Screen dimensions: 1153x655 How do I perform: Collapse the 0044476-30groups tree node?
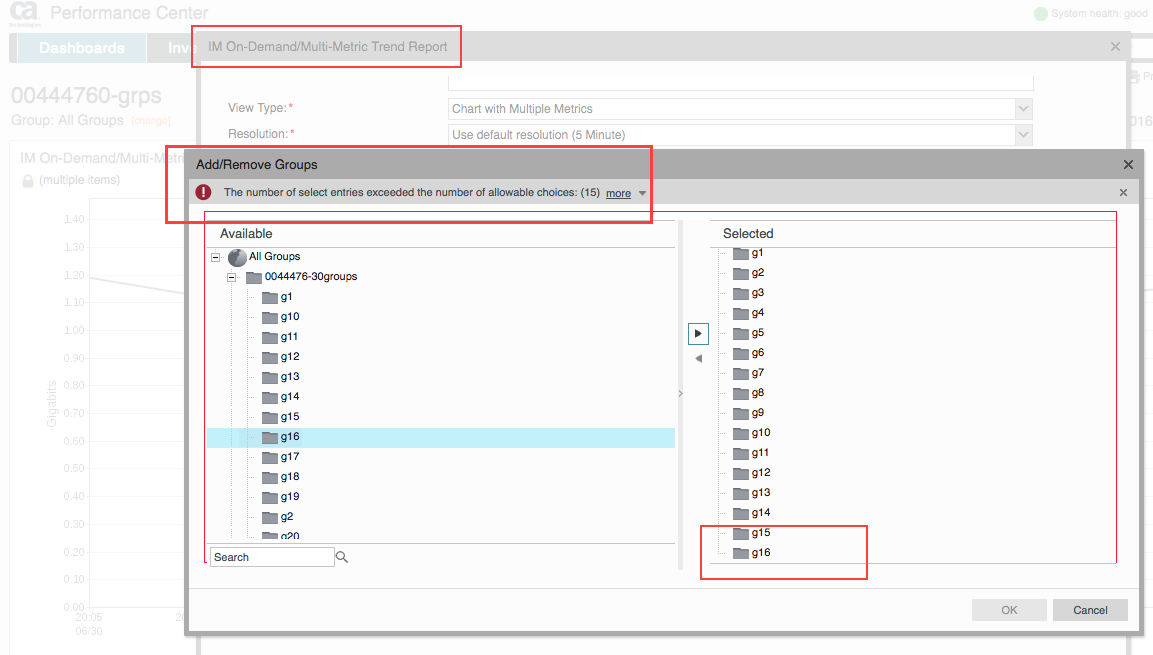coord(232,277)
